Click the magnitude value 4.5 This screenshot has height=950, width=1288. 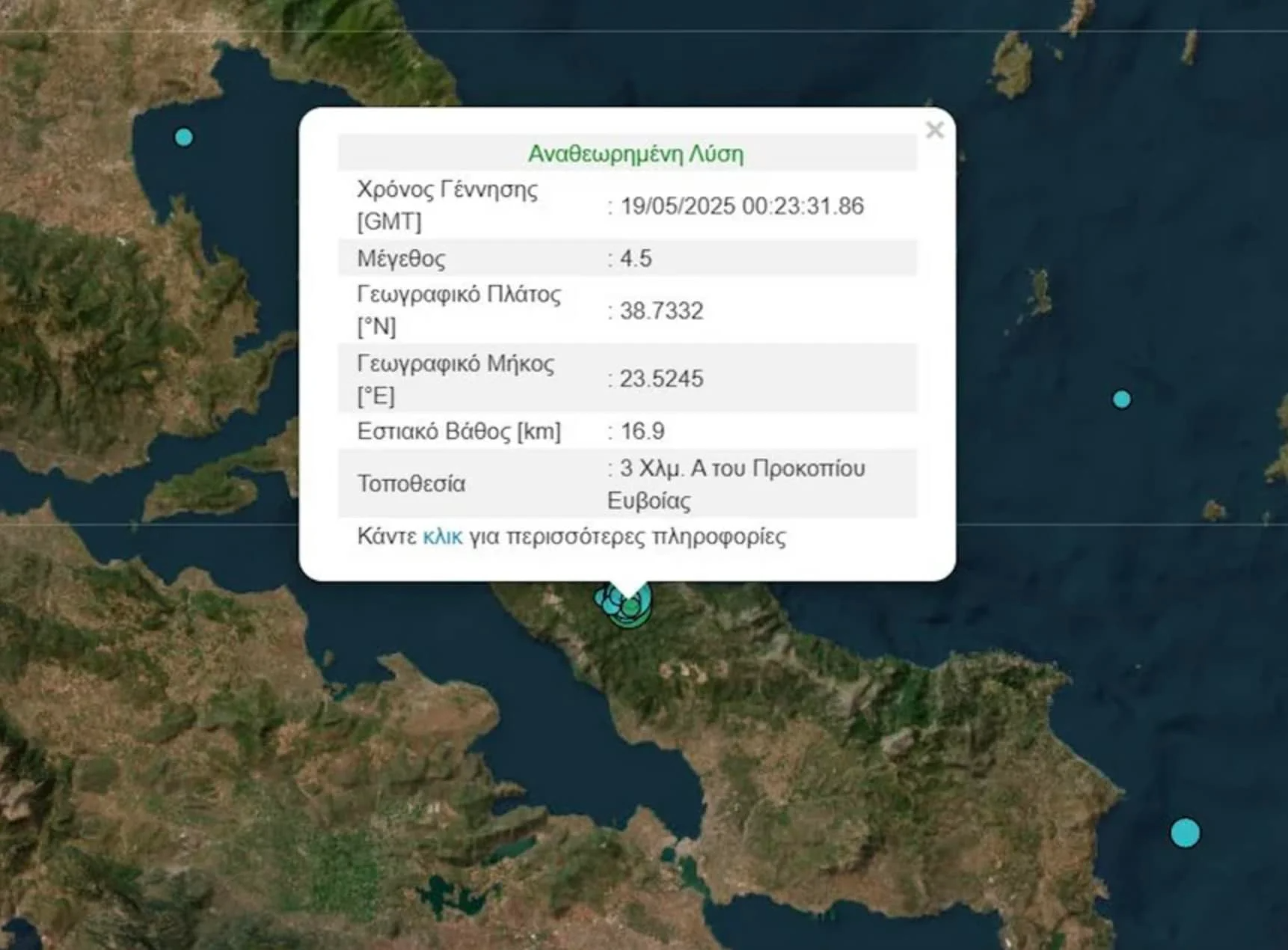[636, 259]
